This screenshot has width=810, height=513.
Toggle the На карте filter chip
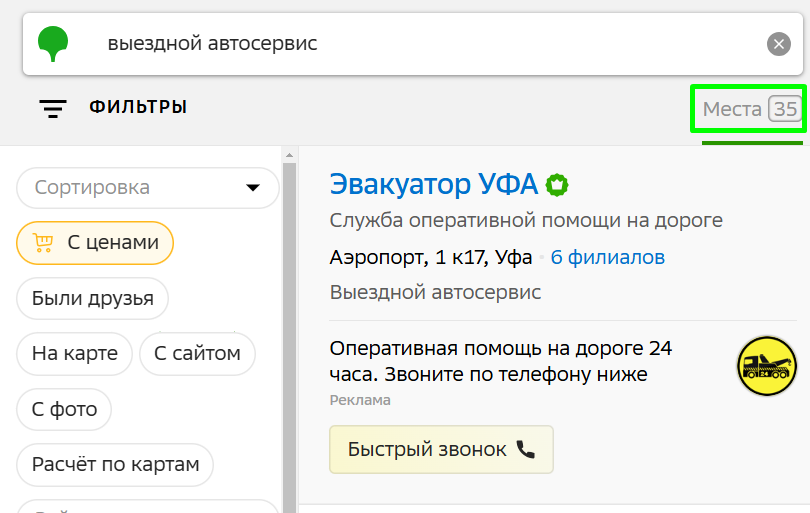coord(74,354)
